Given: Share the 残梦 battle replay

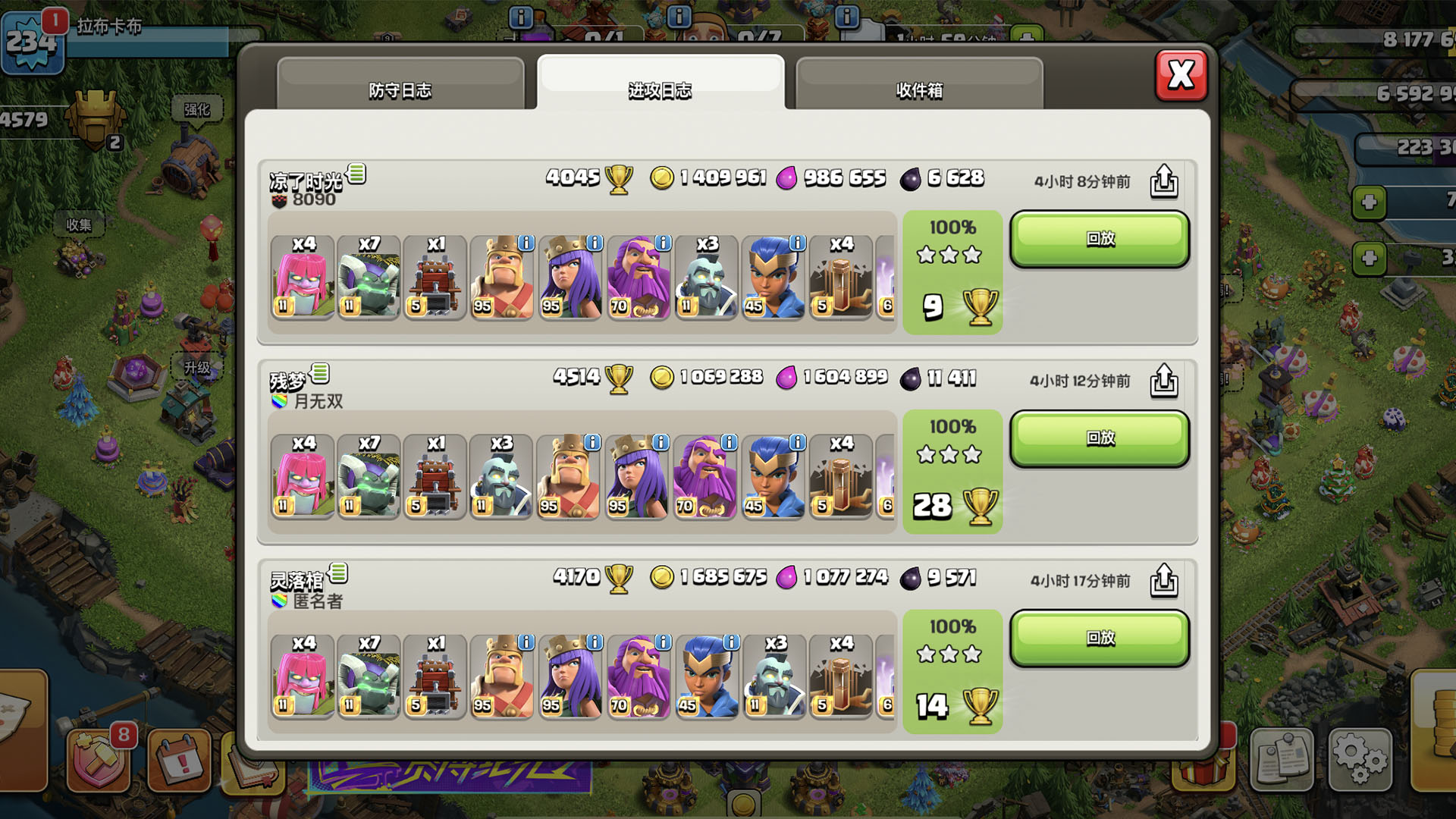Looking at the screenshot, I should pos(1164,381).
